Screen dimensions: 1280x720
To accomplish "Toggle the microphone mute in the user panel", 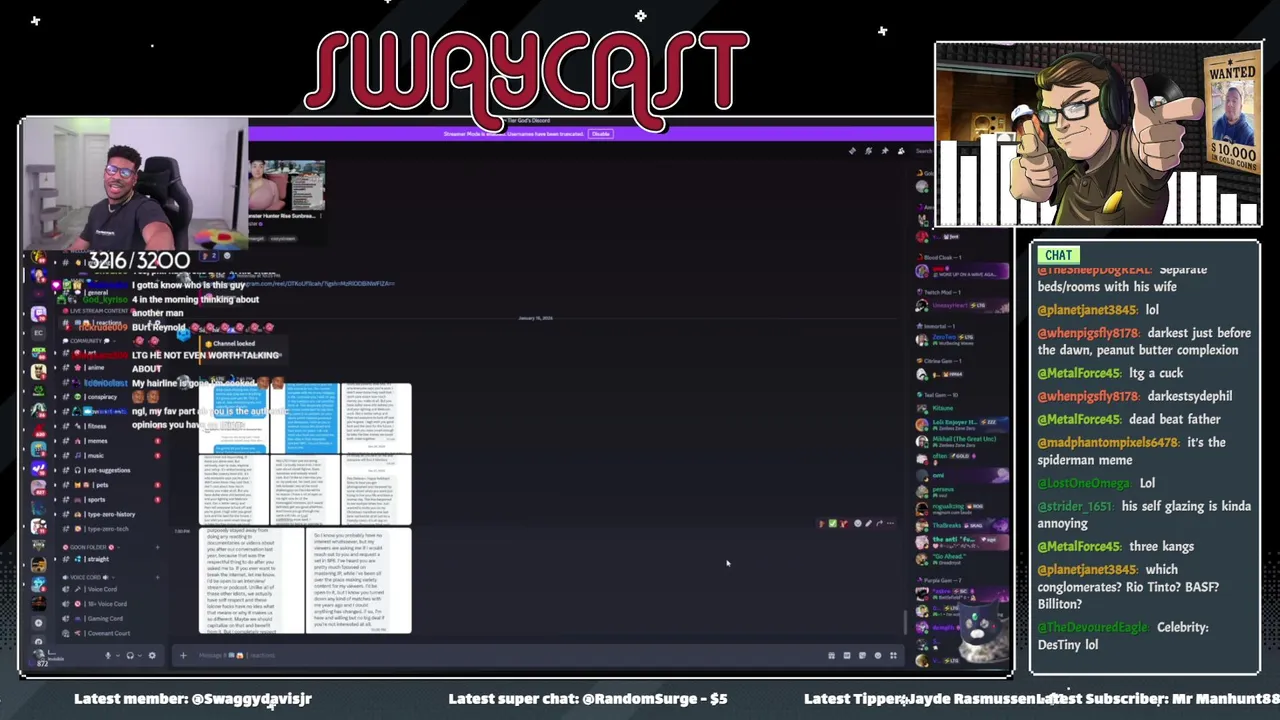I will coord(108,656).
